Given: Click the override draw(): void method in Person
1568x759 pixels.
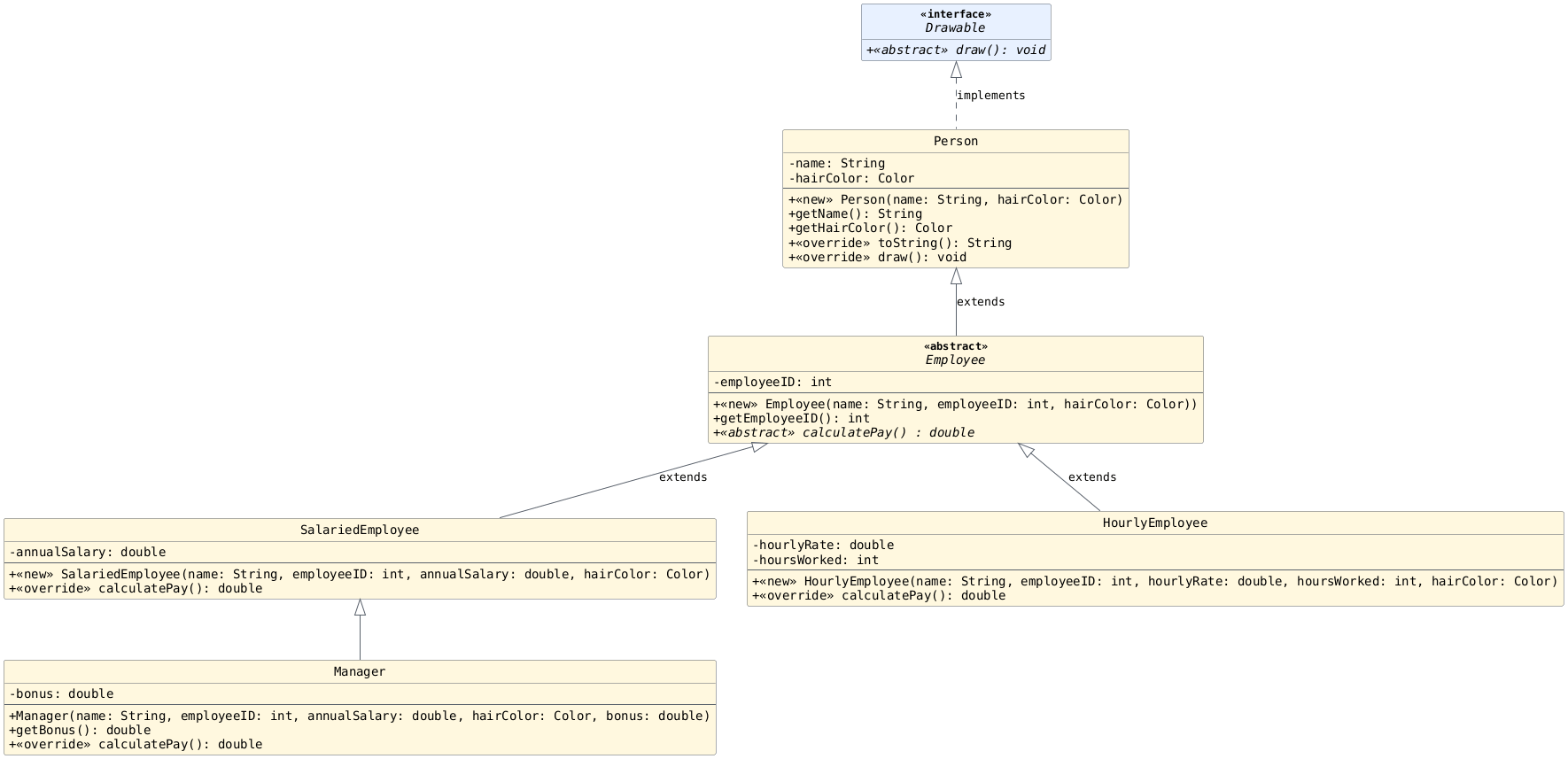Looking at the screenshot, I should (877, 258).
